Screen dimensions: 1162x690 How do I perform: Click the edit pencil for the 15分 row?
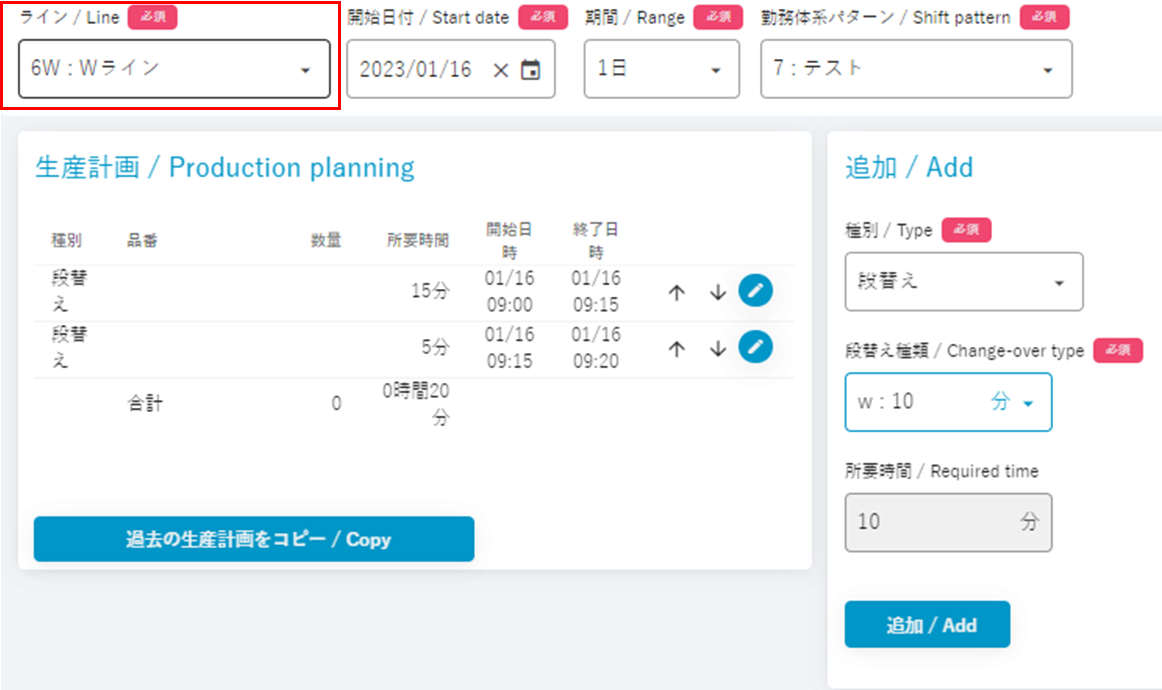[x=756, y=292]
